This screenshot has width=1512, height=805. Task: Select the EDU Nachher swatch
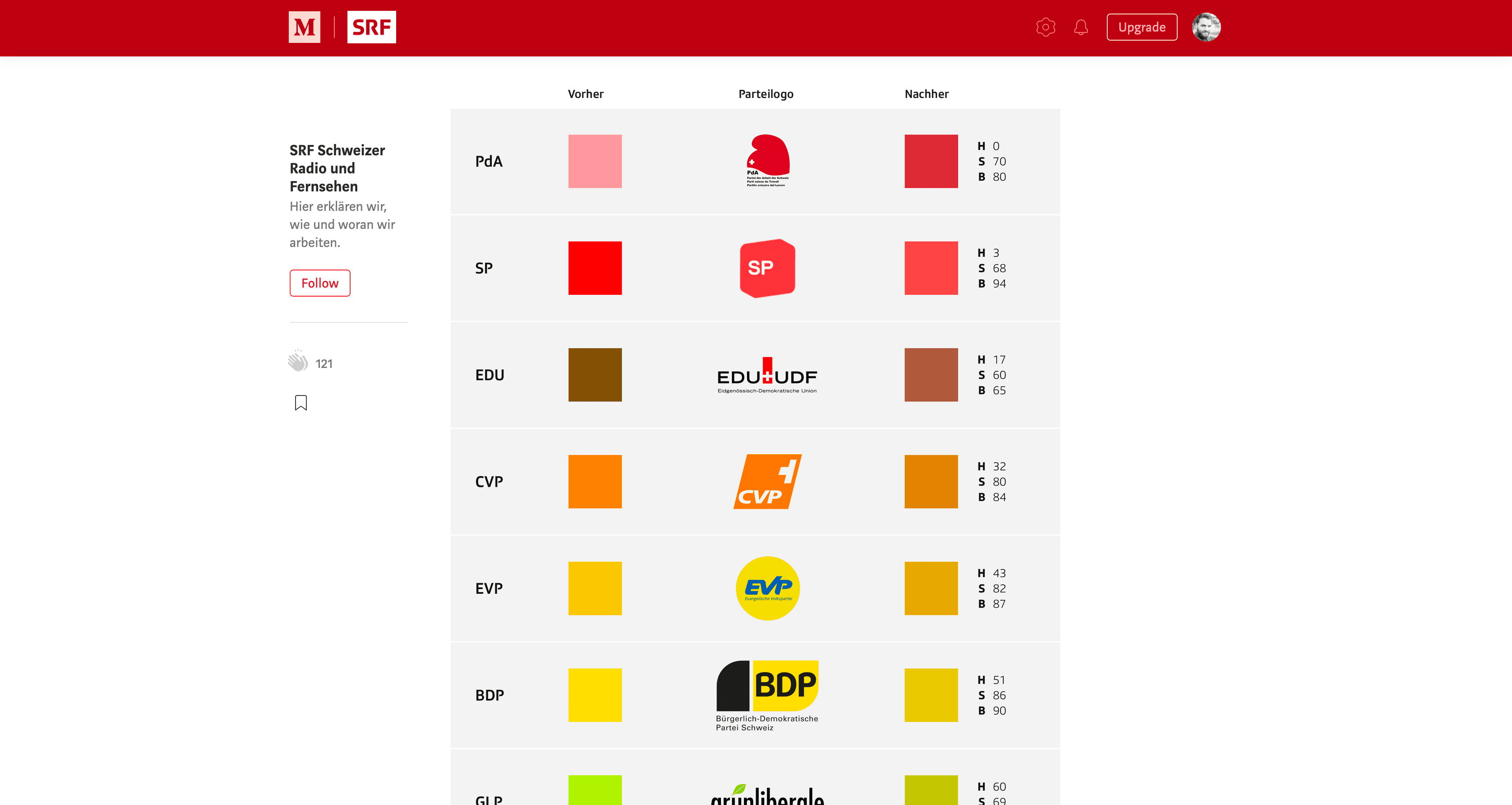(x=931, y=375)
